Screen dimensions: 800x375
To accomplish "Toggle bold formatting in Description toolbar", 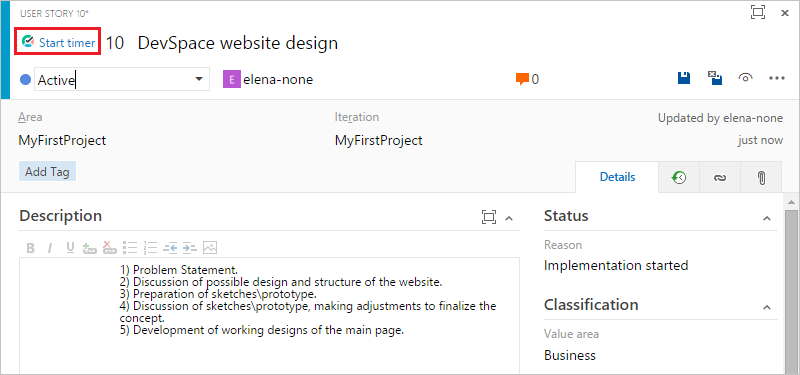I will pos(30,248).
